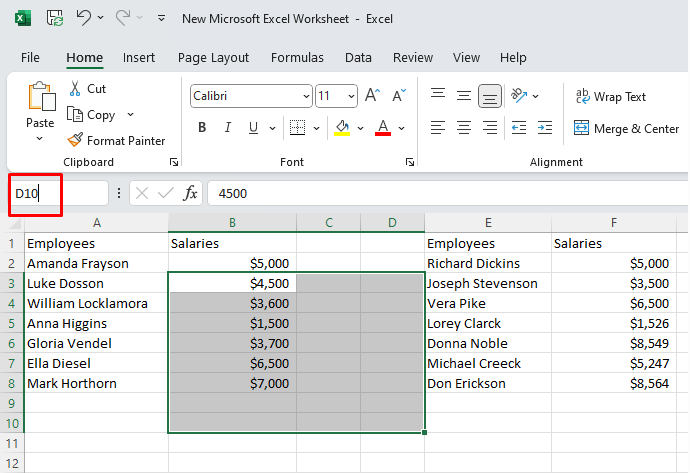This screenshot has height=473, width=690.
Task: Toggle Bold formatting
Action: pos(202,128)
